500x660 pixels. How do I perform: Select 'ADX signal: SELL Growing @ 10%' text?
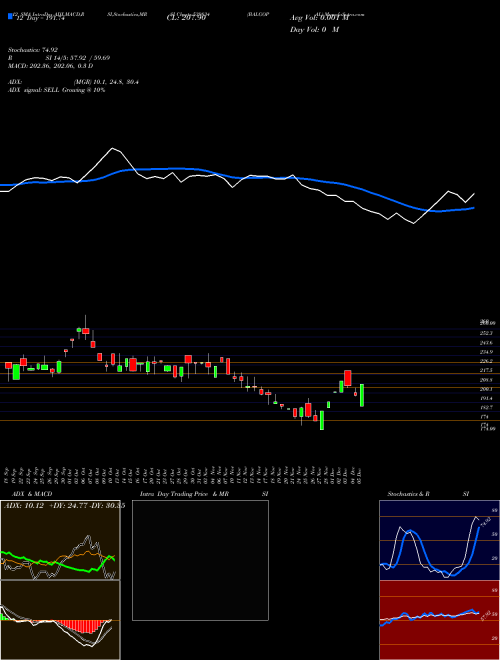(x=56, y=90)
